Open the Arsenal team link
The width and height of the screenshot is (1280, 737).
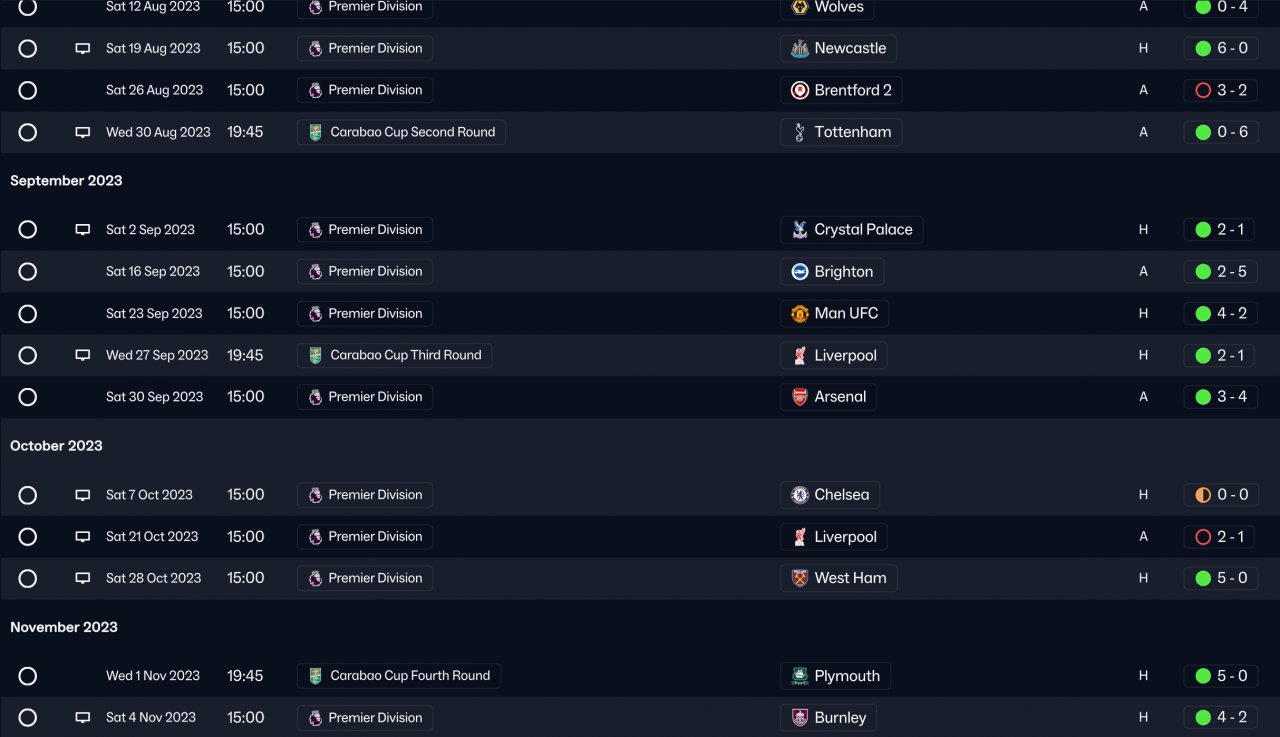[828, 397]
